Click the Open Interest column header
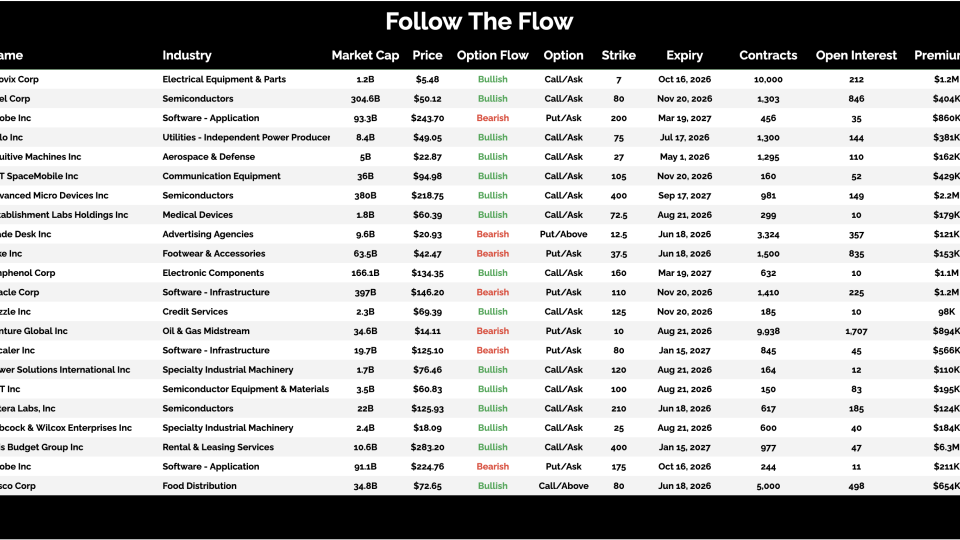The width and height of the screenshot is (960, 540). (x=856, y=56)
